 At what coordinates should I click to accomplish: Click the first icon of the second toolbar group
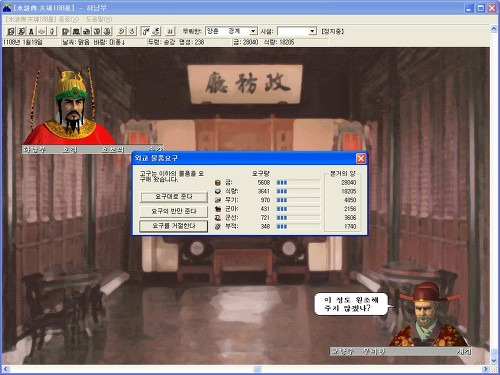tap(66, 31)
